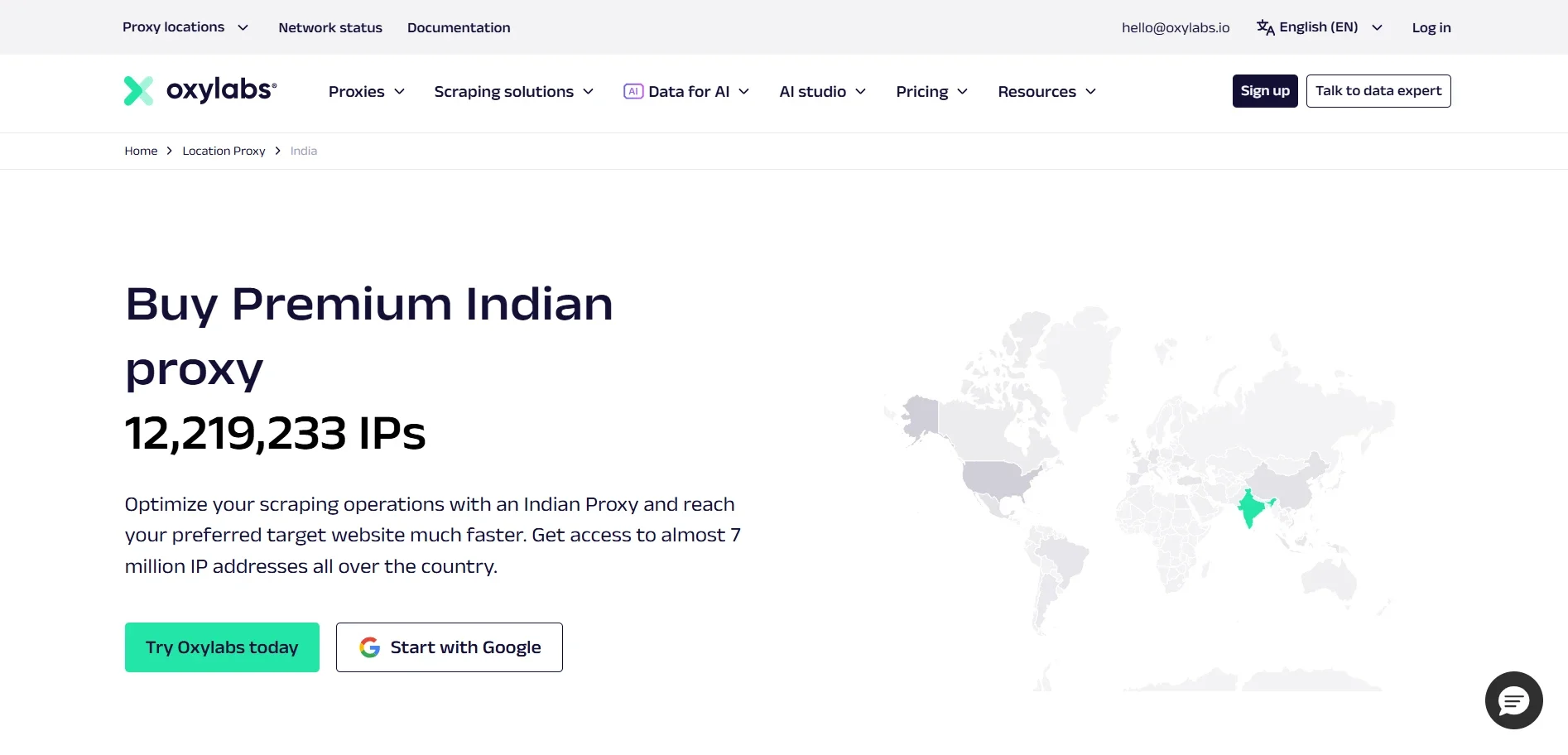Open the Scraping solutions dropdown

coord(512,91)
